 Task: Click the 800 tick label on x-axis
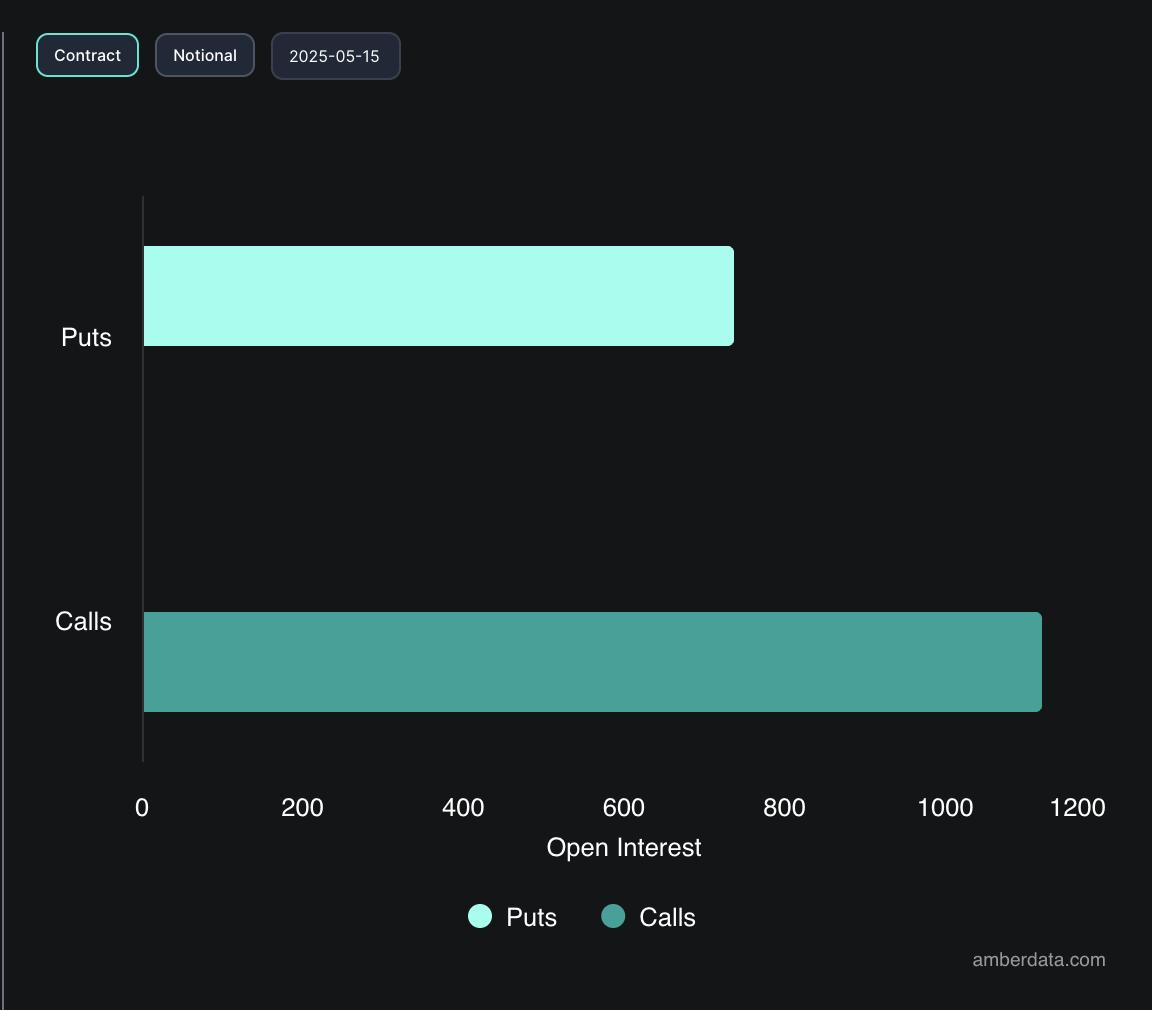pyautogui.click(x=784, y=807)
